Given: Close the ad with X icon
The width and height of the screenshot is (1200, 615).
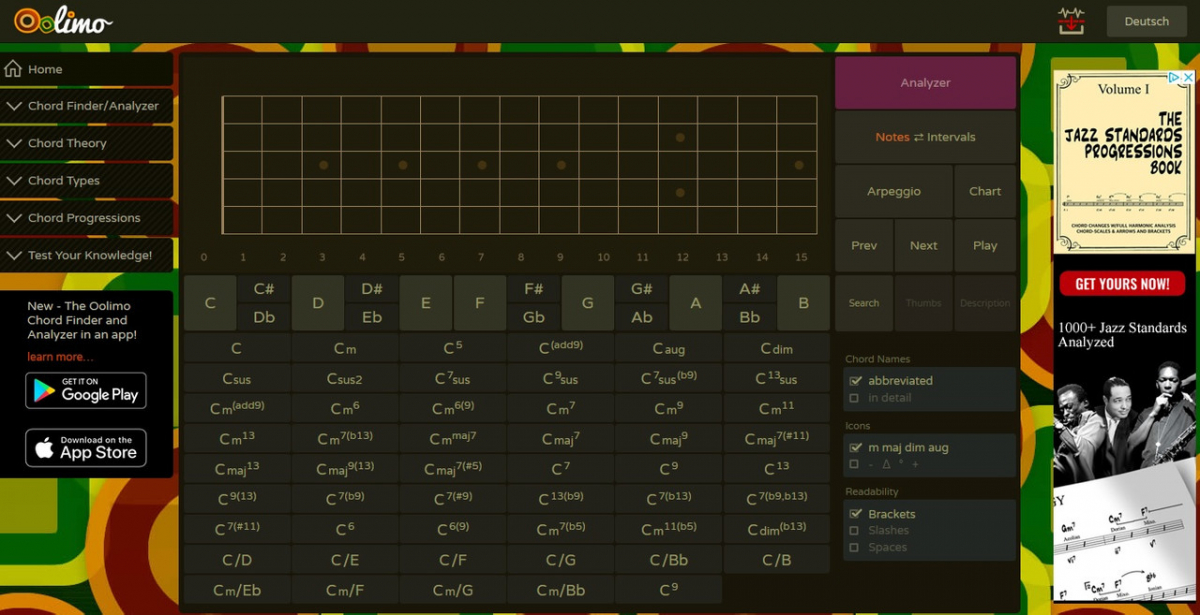Looking at the screenshot, I should point(1188,78).
